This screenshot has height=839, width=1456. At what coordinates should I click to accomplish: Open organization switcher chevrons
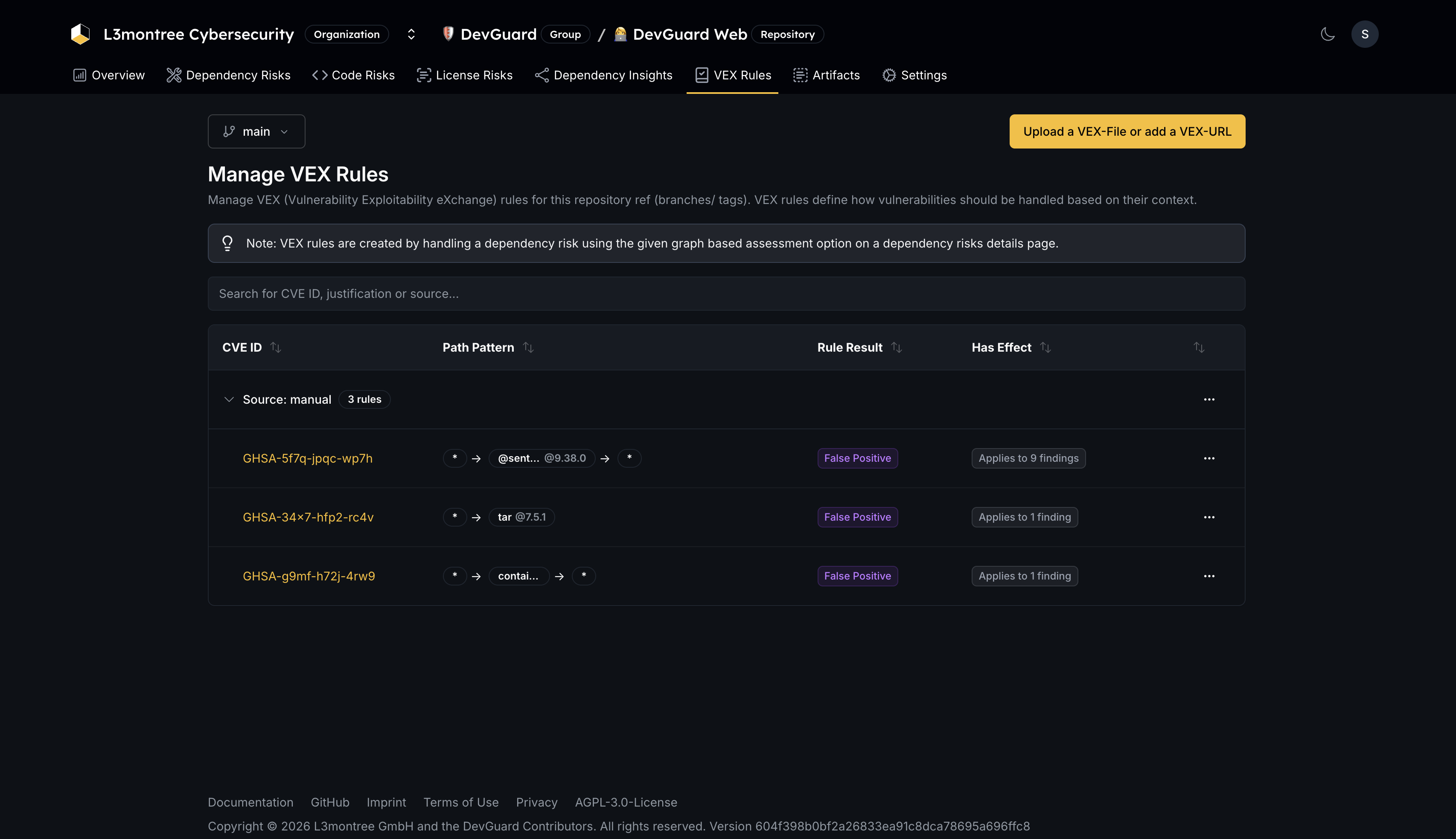(411, 34)
